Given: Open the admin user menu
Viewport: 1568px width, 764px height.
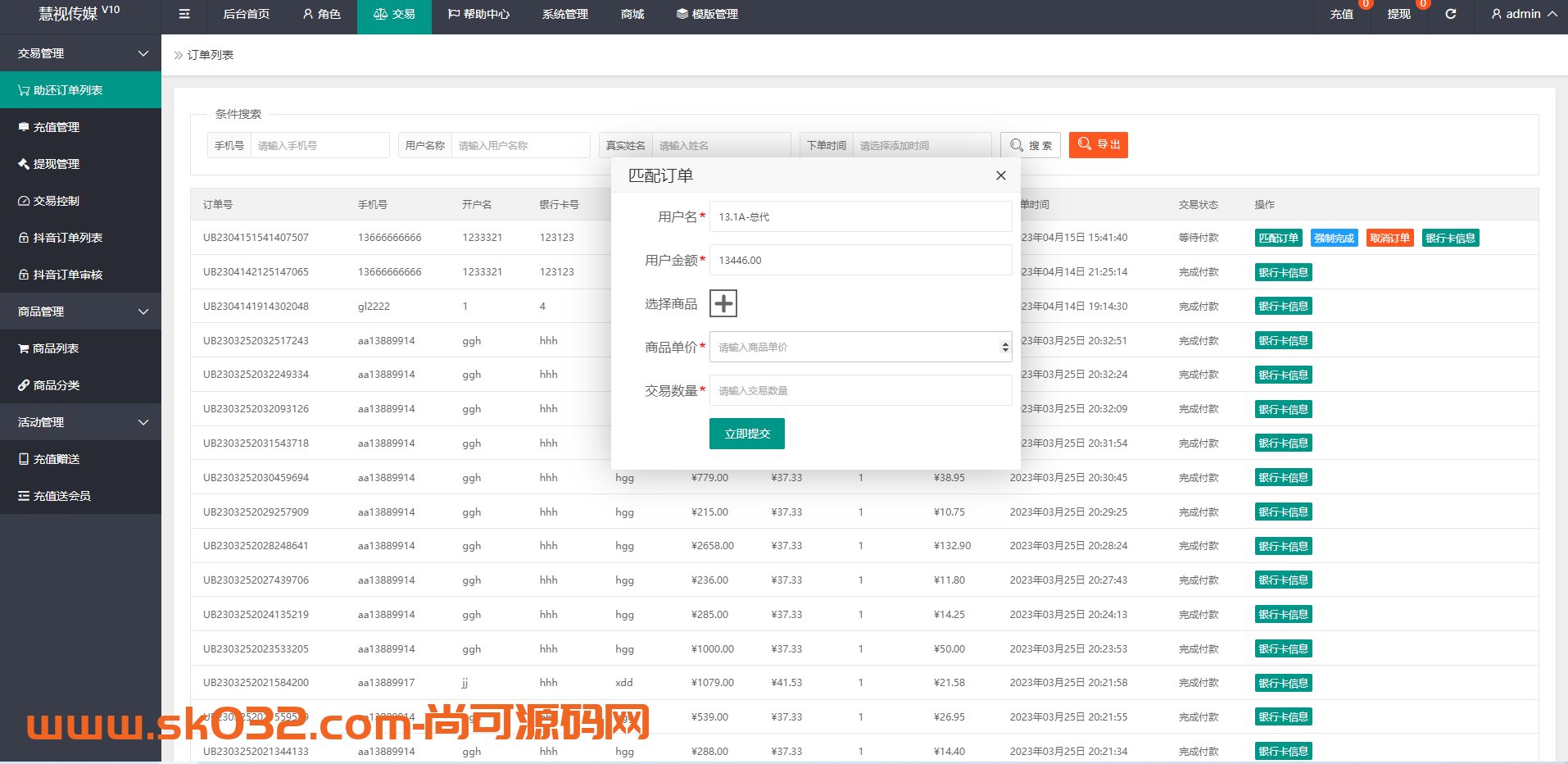Looking at the screenshot, I should (1524, 14).
